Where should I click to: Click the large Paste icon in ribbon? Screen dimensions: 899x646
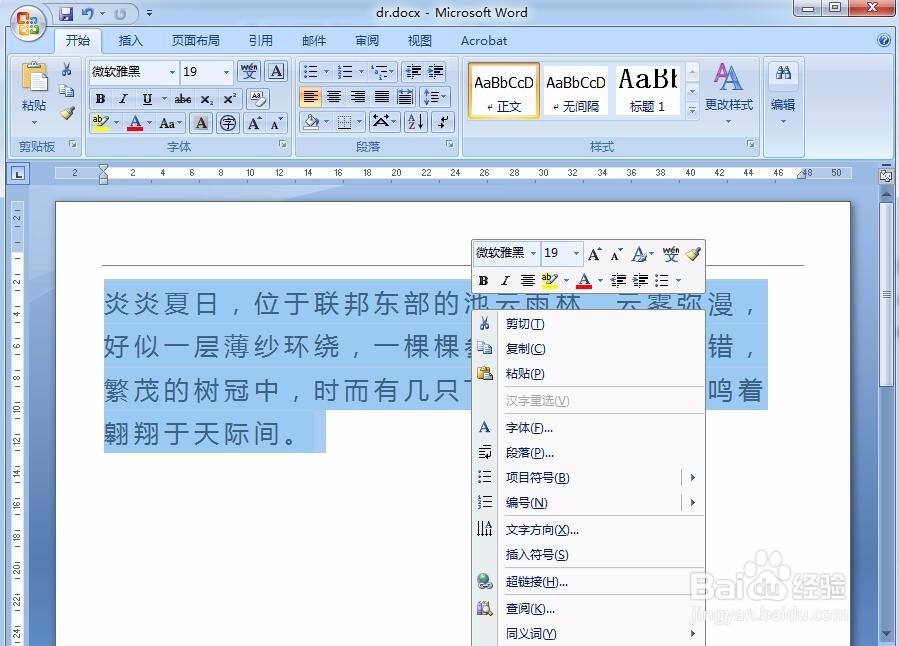[x=34, y=78]
